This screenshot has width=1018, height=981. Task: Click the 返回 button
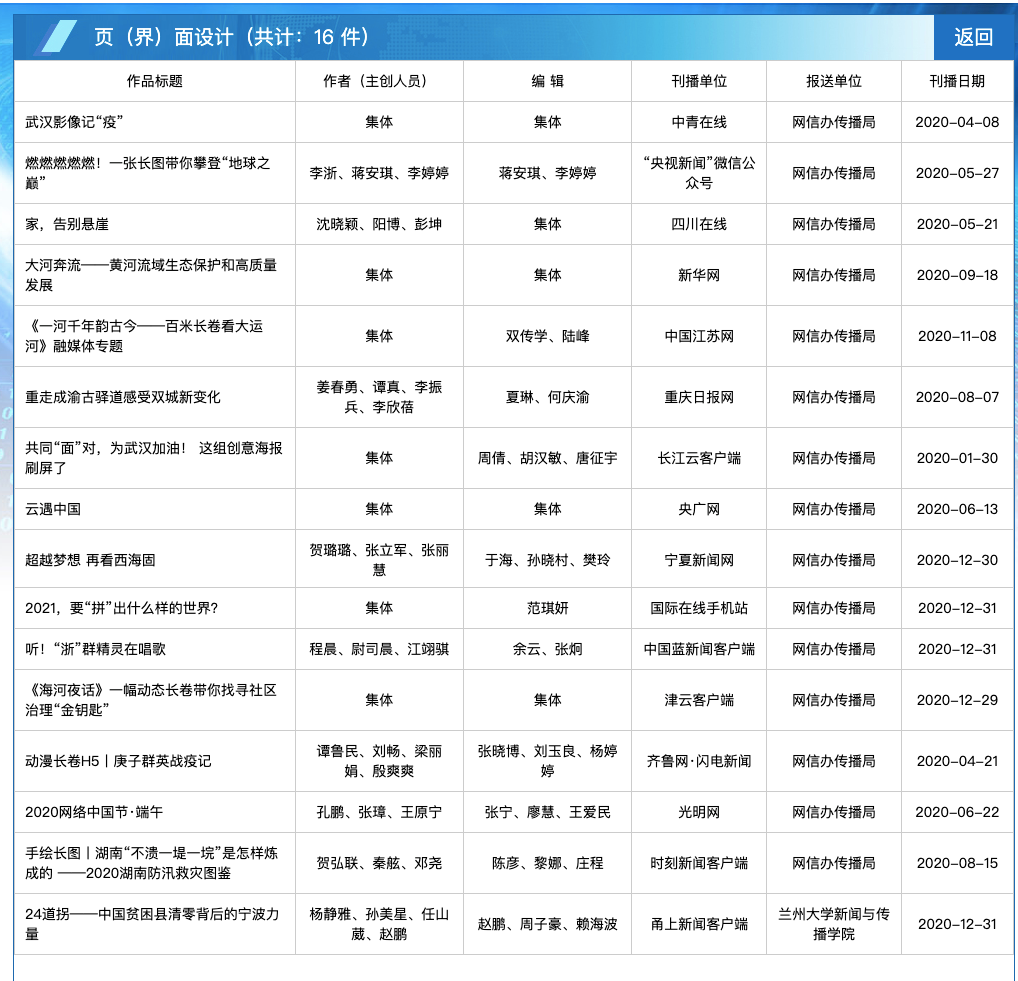[x=973, y=37]
